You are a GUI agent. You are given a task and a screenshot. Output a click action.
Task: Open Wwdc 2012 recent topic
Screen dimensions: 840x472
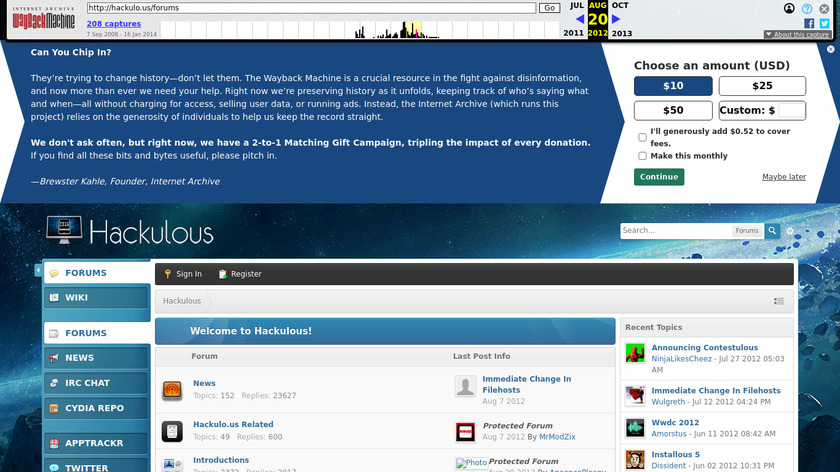tap(675, 423)
